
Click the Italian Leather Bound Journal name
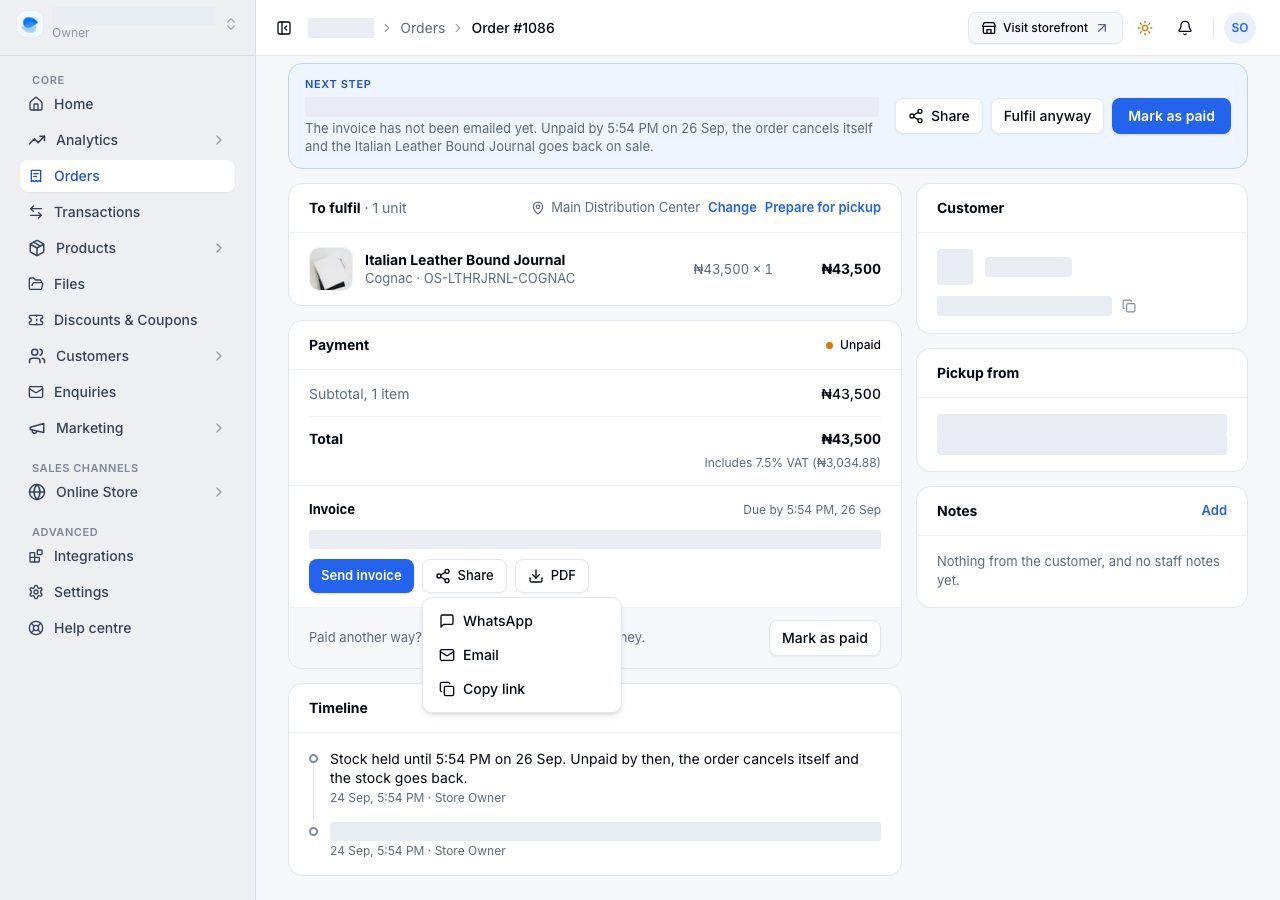coord(465,260)
